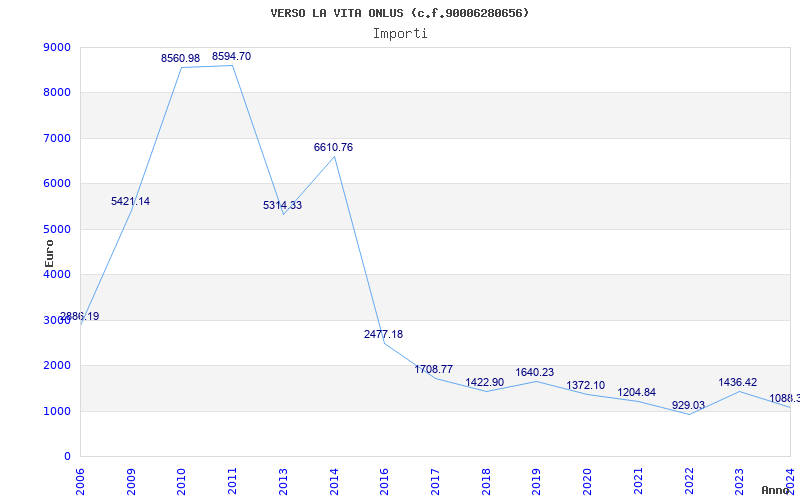Click the x-axis year 2006
The width and height of the screenshot is (800, 500).
tap(81, 482)
